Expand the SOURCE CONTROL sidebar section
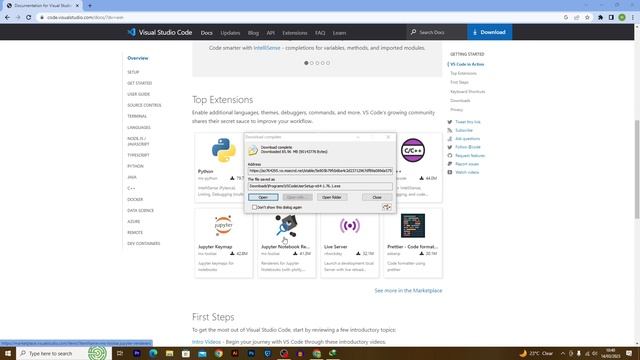The image size is (640, 360). coord(144,105)
